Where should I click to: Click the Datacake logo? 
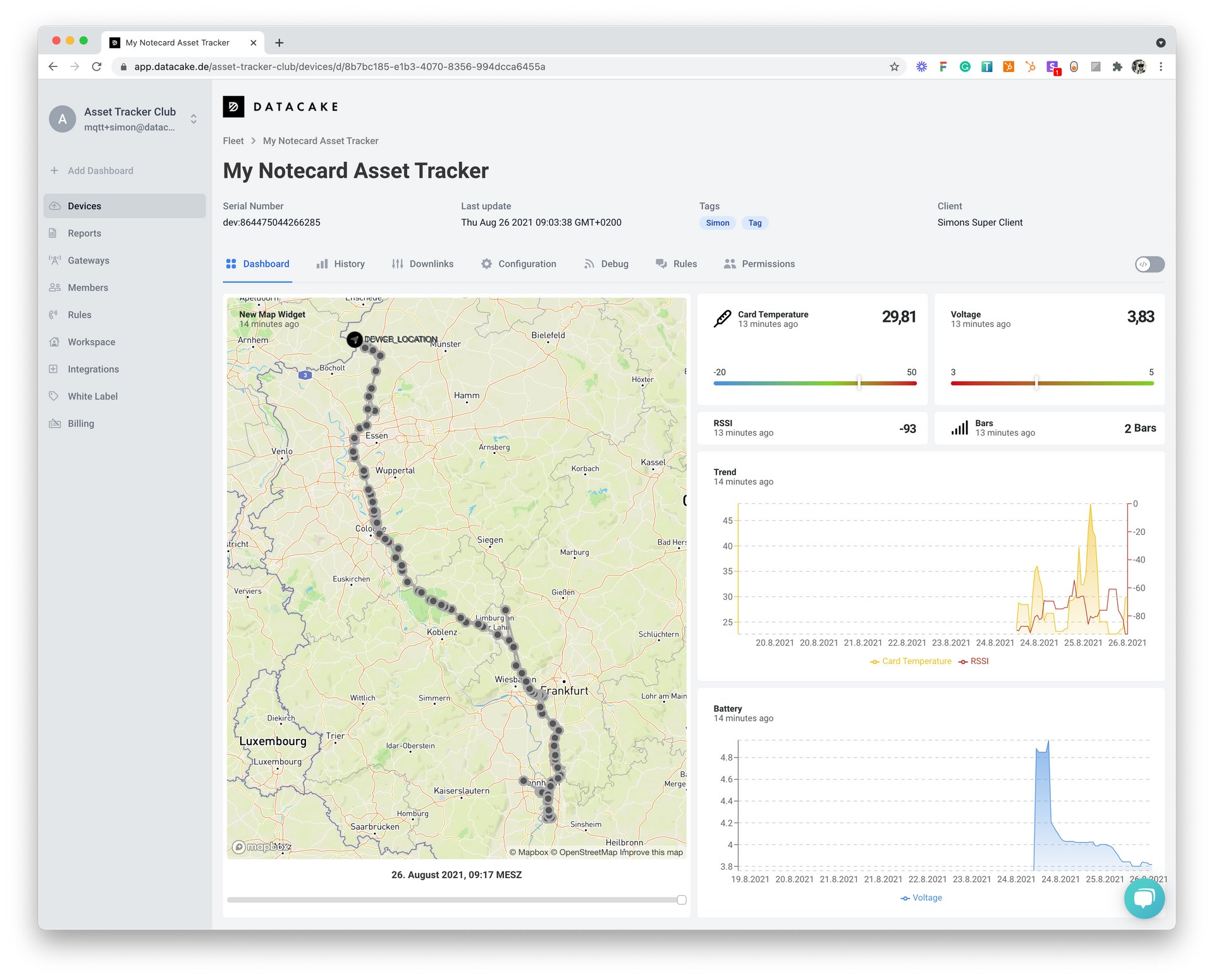point(281,107)
